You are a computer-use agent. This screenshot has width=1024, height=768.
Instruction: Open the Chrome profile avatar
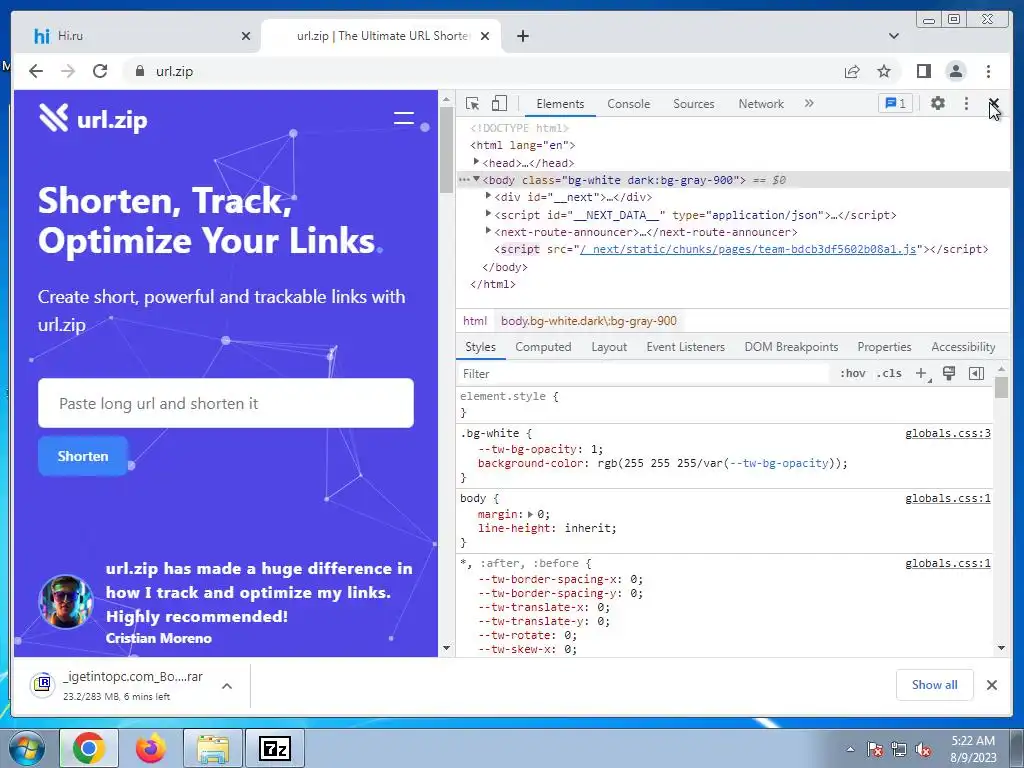click(955, 71)
